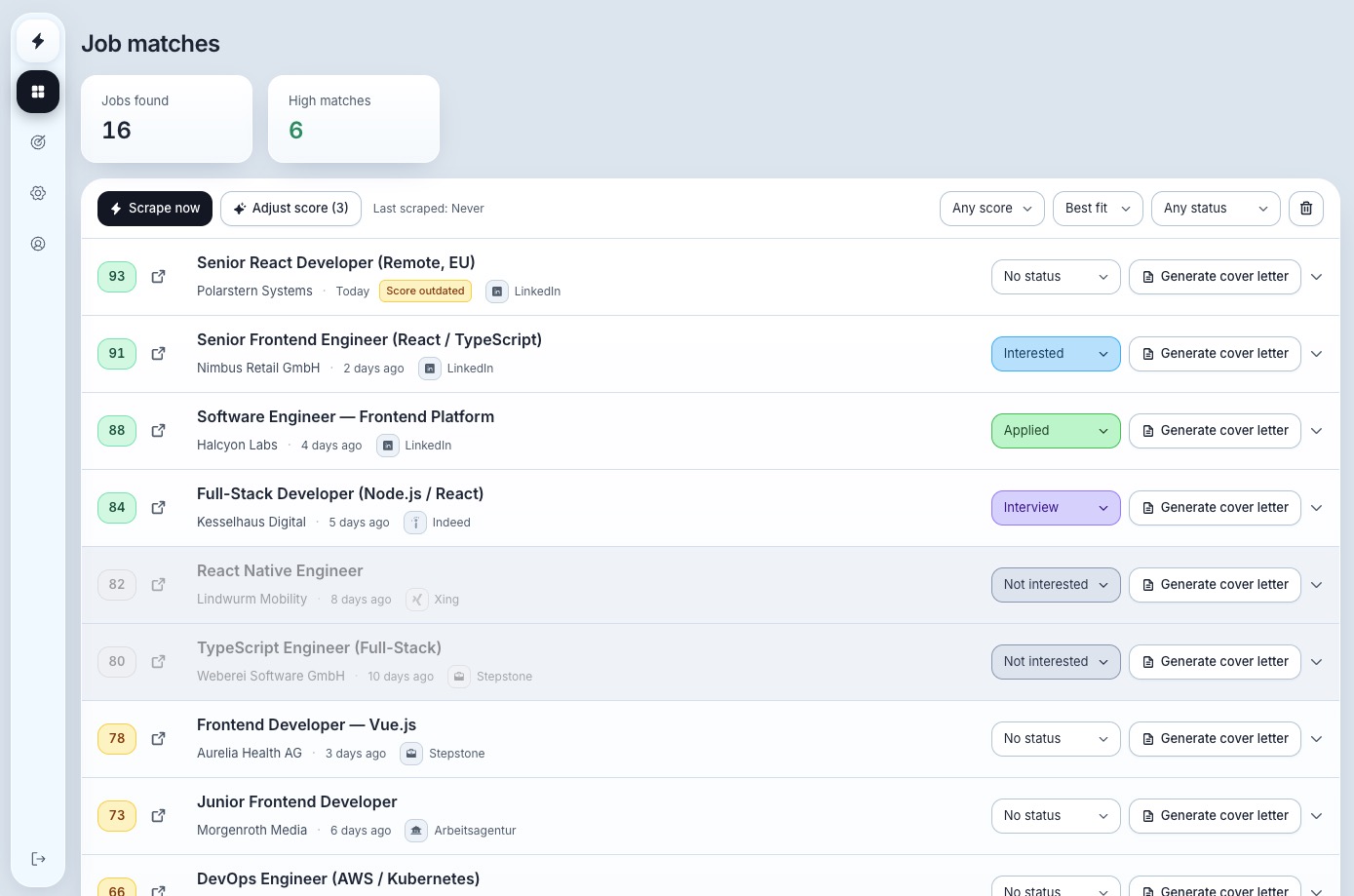Expand the Senior React Developer row chevron
This screenshot has height=896, width=1354.
click(x=1317, y=277)
